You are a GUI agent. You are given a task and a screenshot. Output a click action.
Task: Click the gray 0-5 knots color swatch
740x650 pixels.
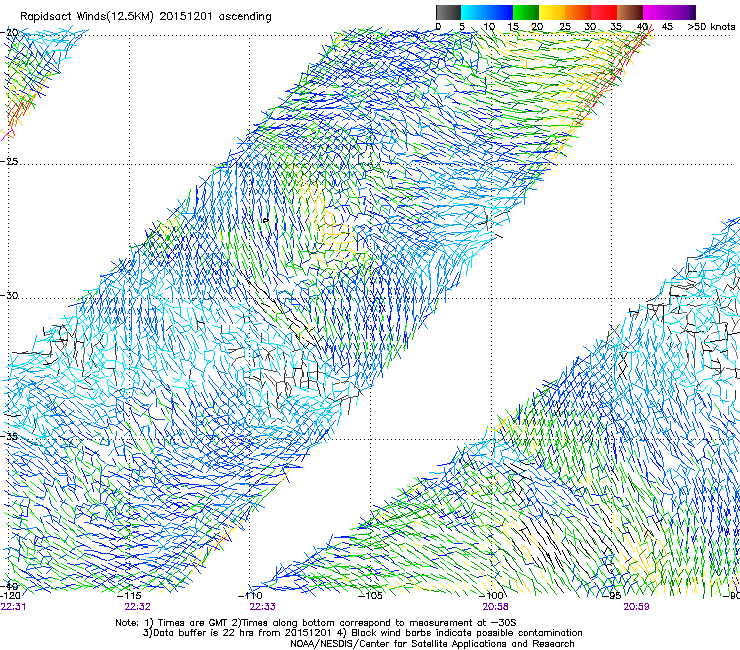pos(448,12)
